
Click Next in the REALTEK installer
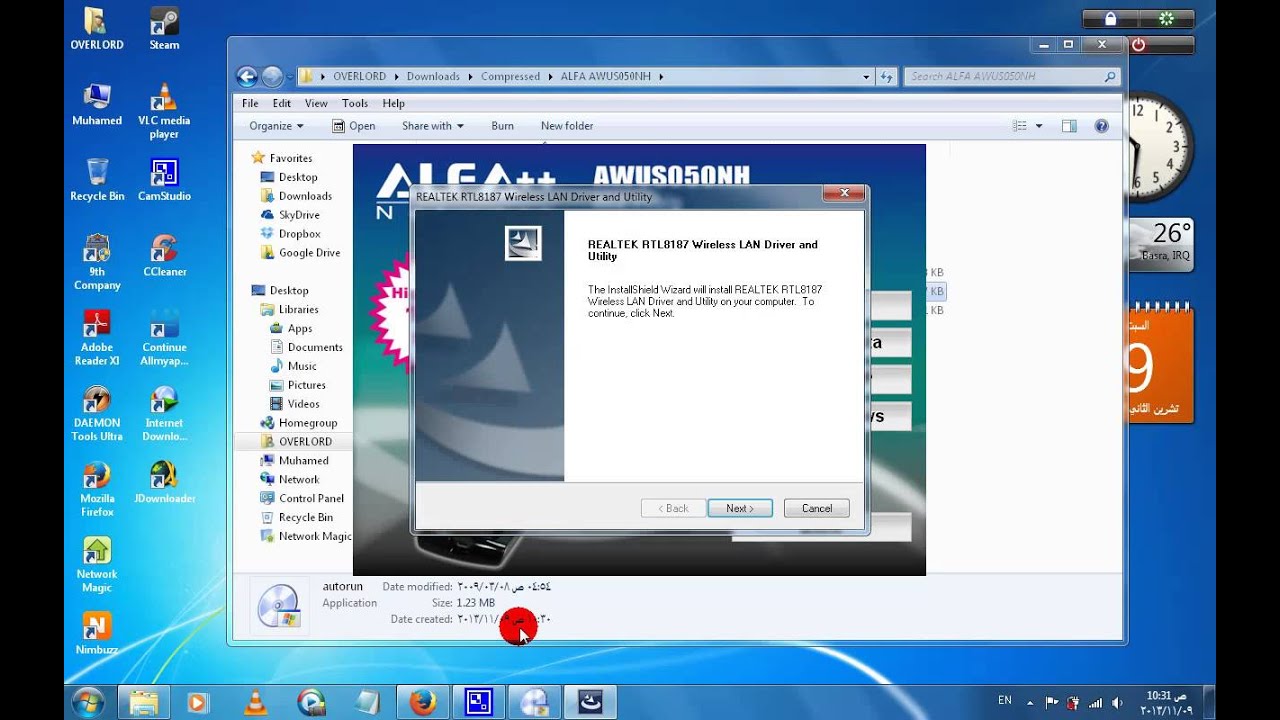740,508
